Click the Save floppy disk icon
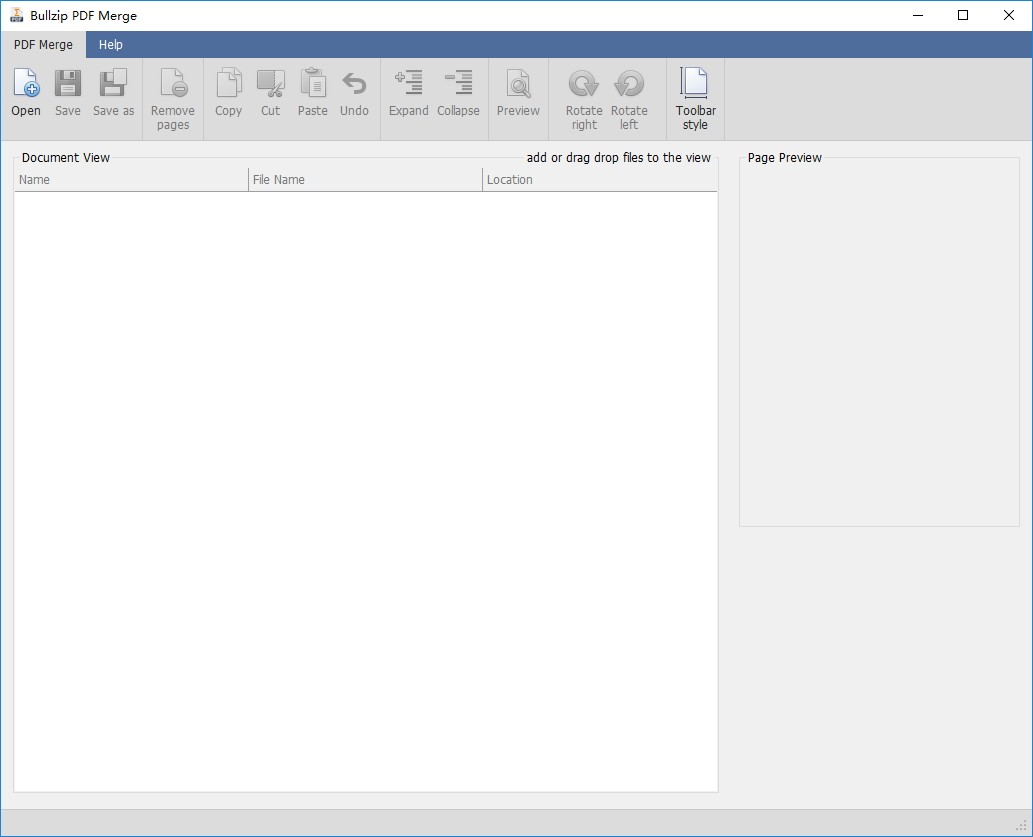The height and width of the screenshot is (837, 1033). coord(67,84)
